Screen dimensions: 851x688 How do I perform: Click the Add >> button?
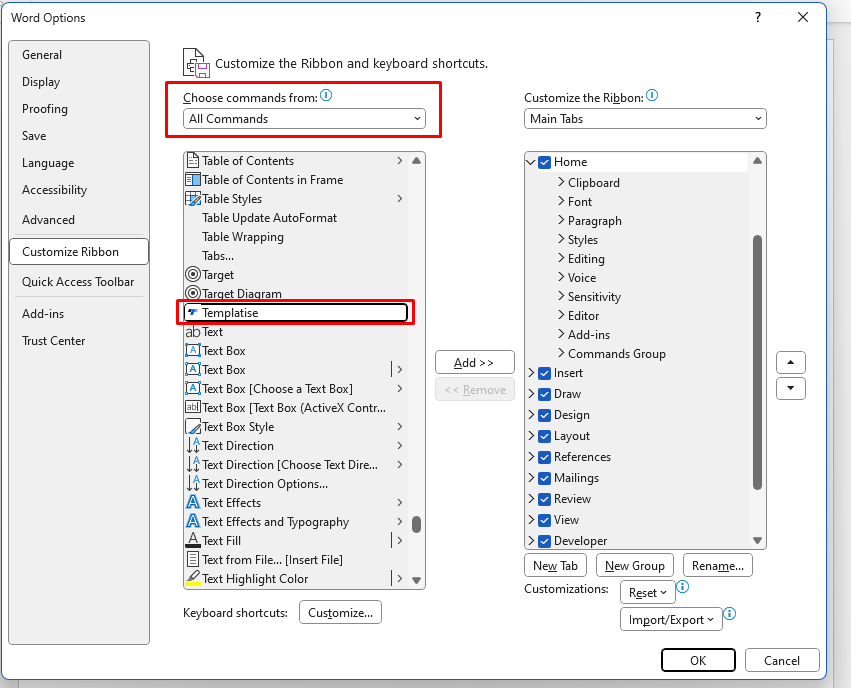(474, 362)
